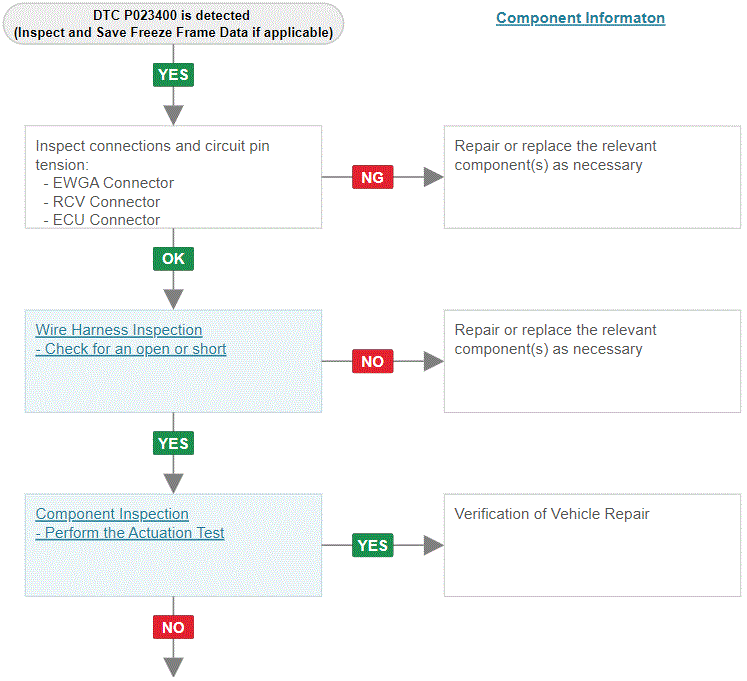Click the Perform the Actuation Test link
Screen dimensions: 747x681
tap(130, 533)
